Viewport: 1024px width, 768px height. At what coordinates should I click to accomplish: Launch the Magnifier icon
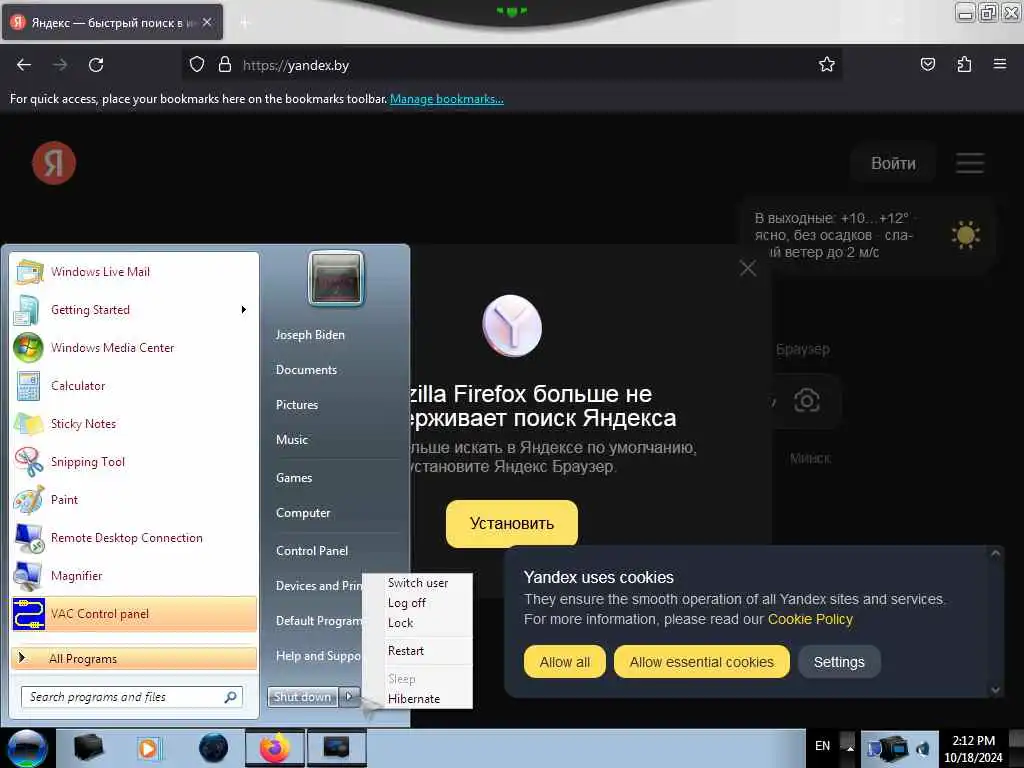[x=28, y=575]
